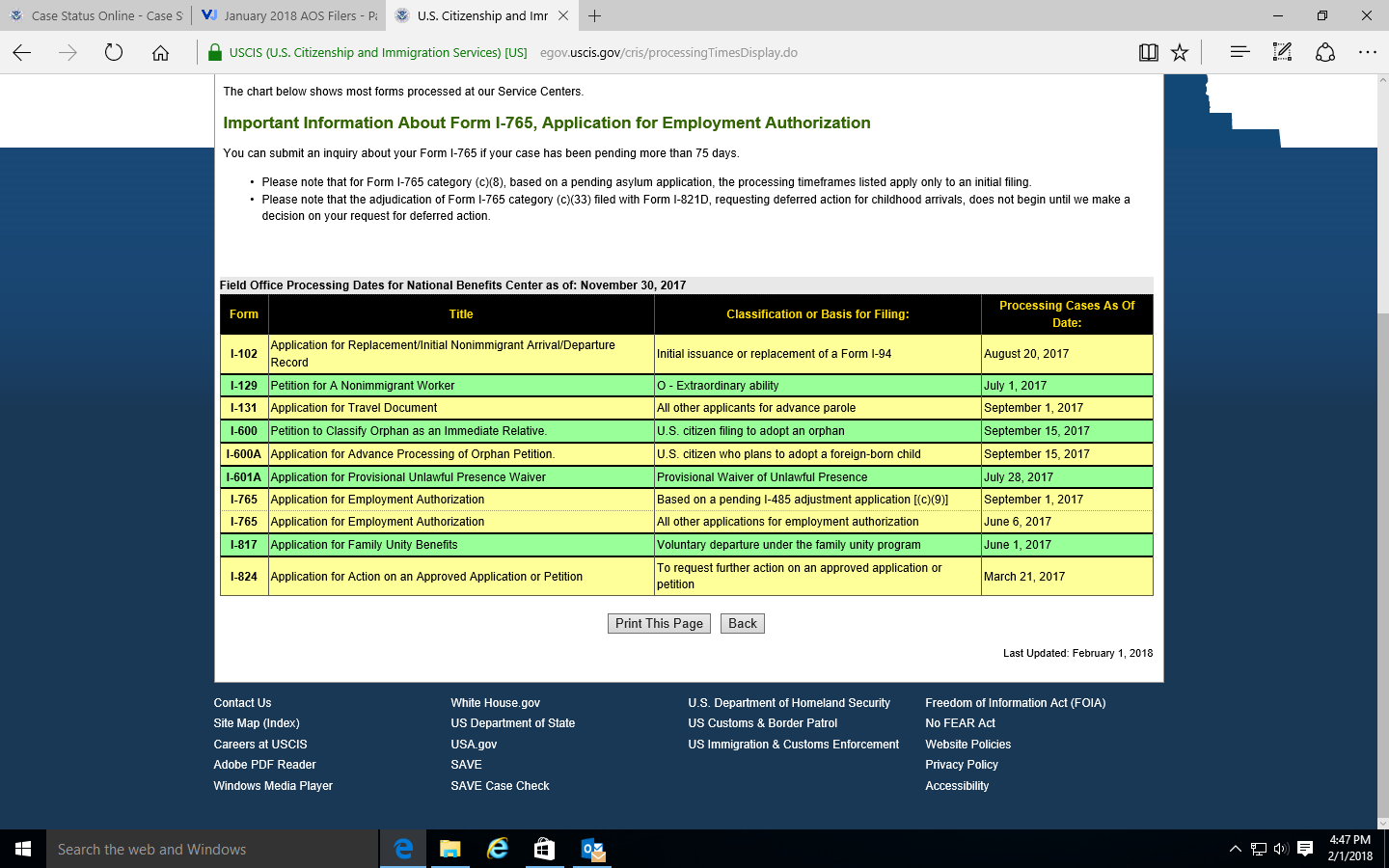Go to the Home page icon
Viewport: 1389px width, 868px height.
160,53
